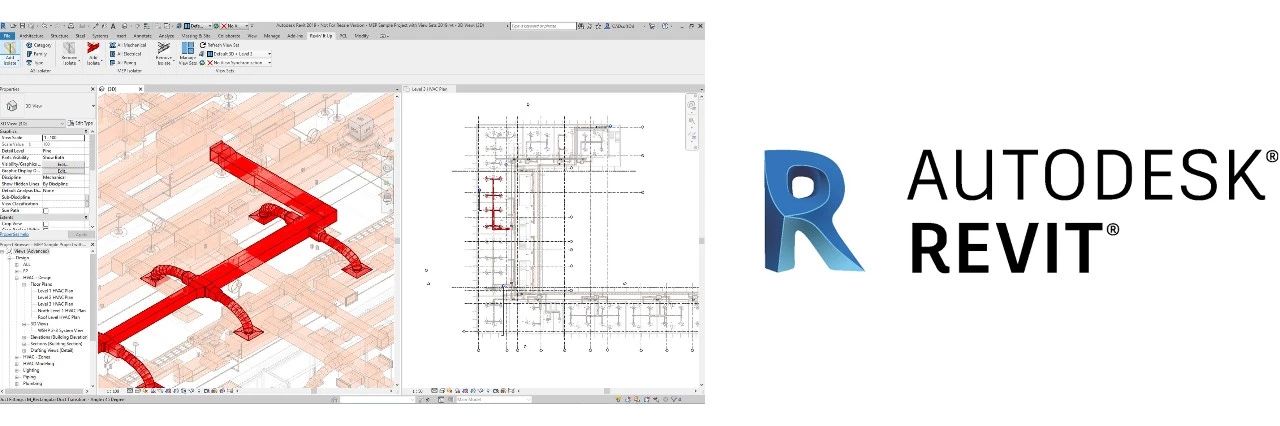Open the No view synchronization dropdown
1280x426 pixels.
click(239, 63)
